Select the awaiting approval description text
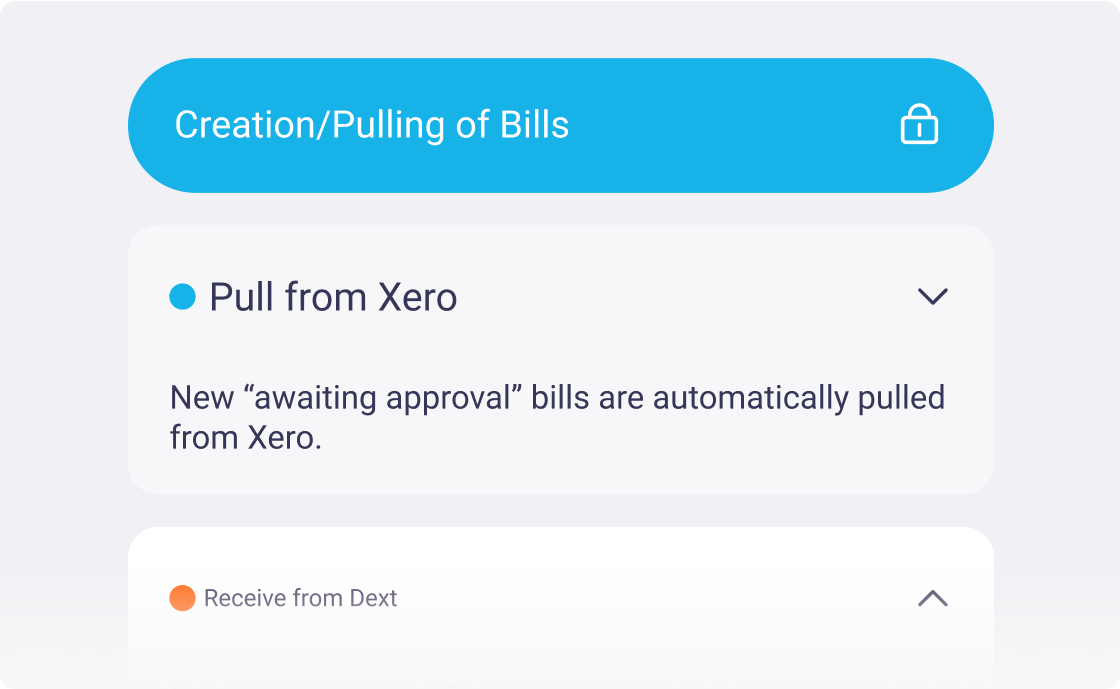Image resolution: width=1120 pixels, height=689 pixels. [x=557, y=417]
